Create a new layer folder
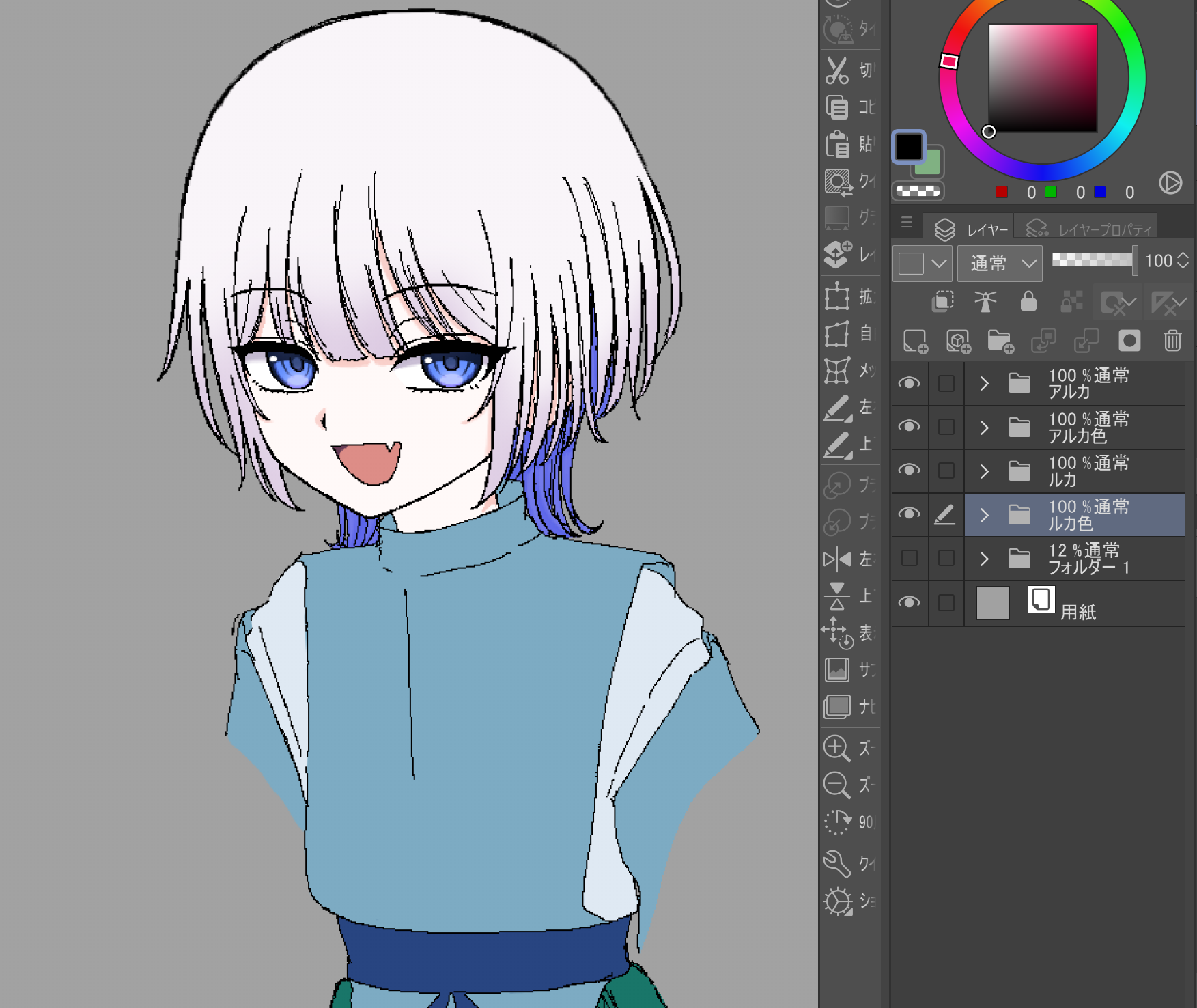1197x1008 pixels. pyautogui.click(x=1000, y=341)
